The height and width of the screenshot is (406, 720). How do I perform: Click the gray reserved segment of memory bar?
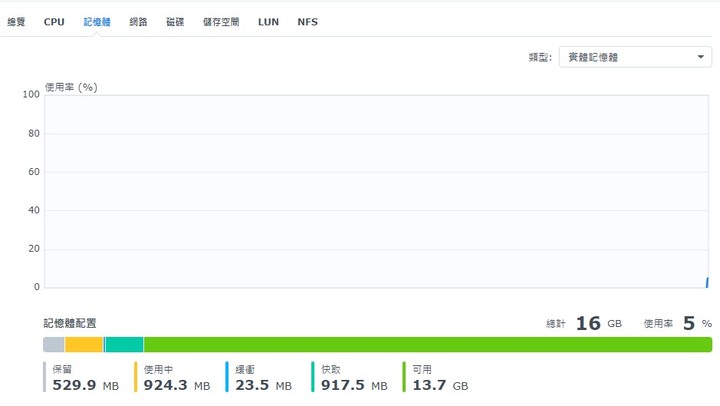(54, 344)
